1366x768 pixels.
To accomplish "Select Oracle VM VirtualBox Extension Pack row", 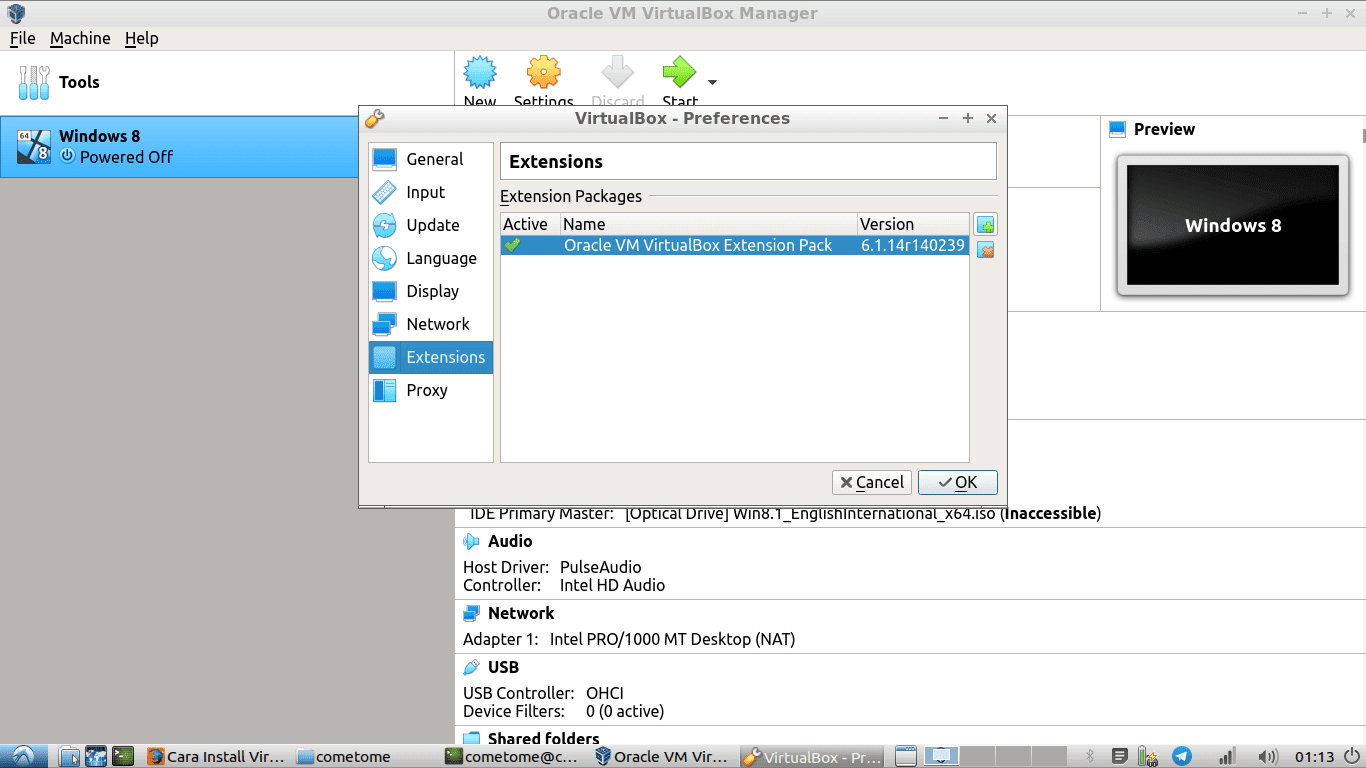I will pyautogui.click(x=735, y=245).
